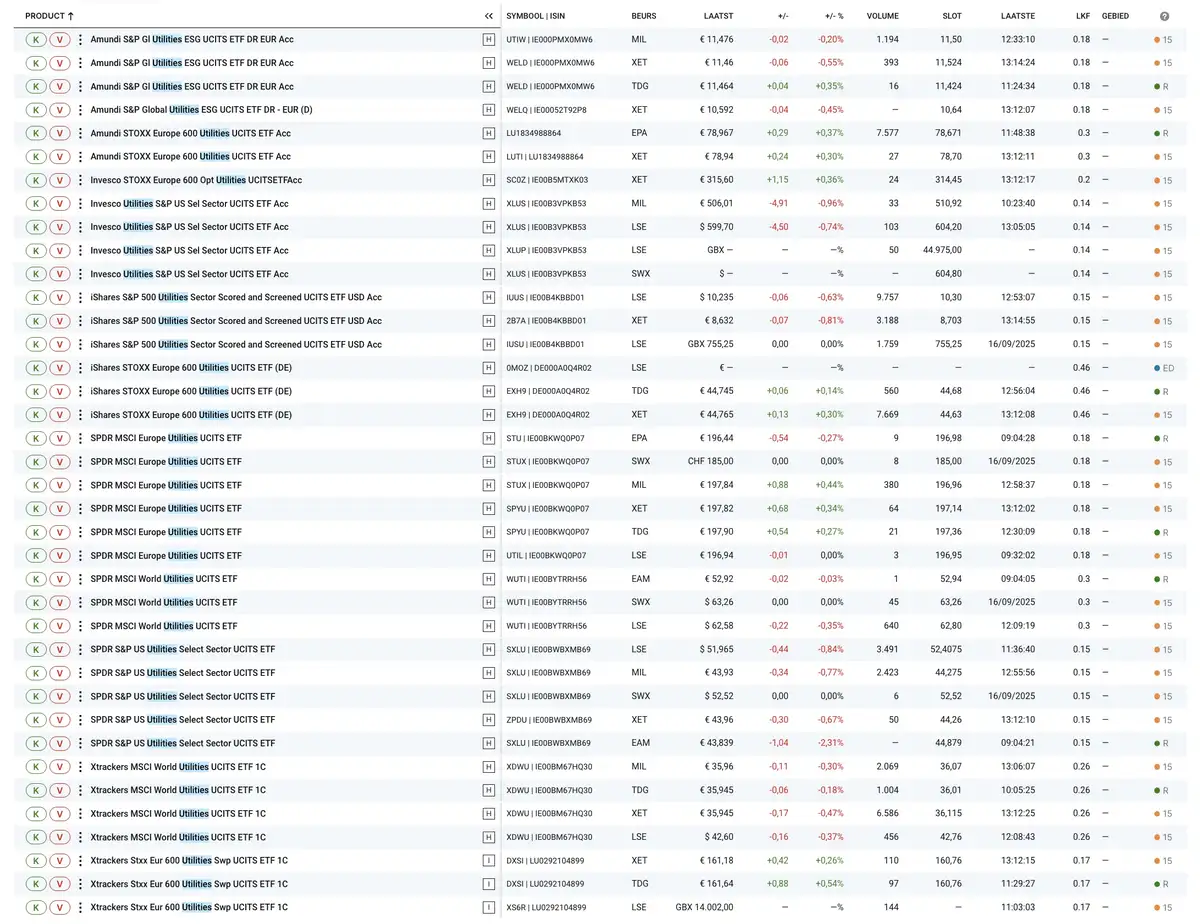
Task: Click price GBX 14.002,00
Action: 704,908
